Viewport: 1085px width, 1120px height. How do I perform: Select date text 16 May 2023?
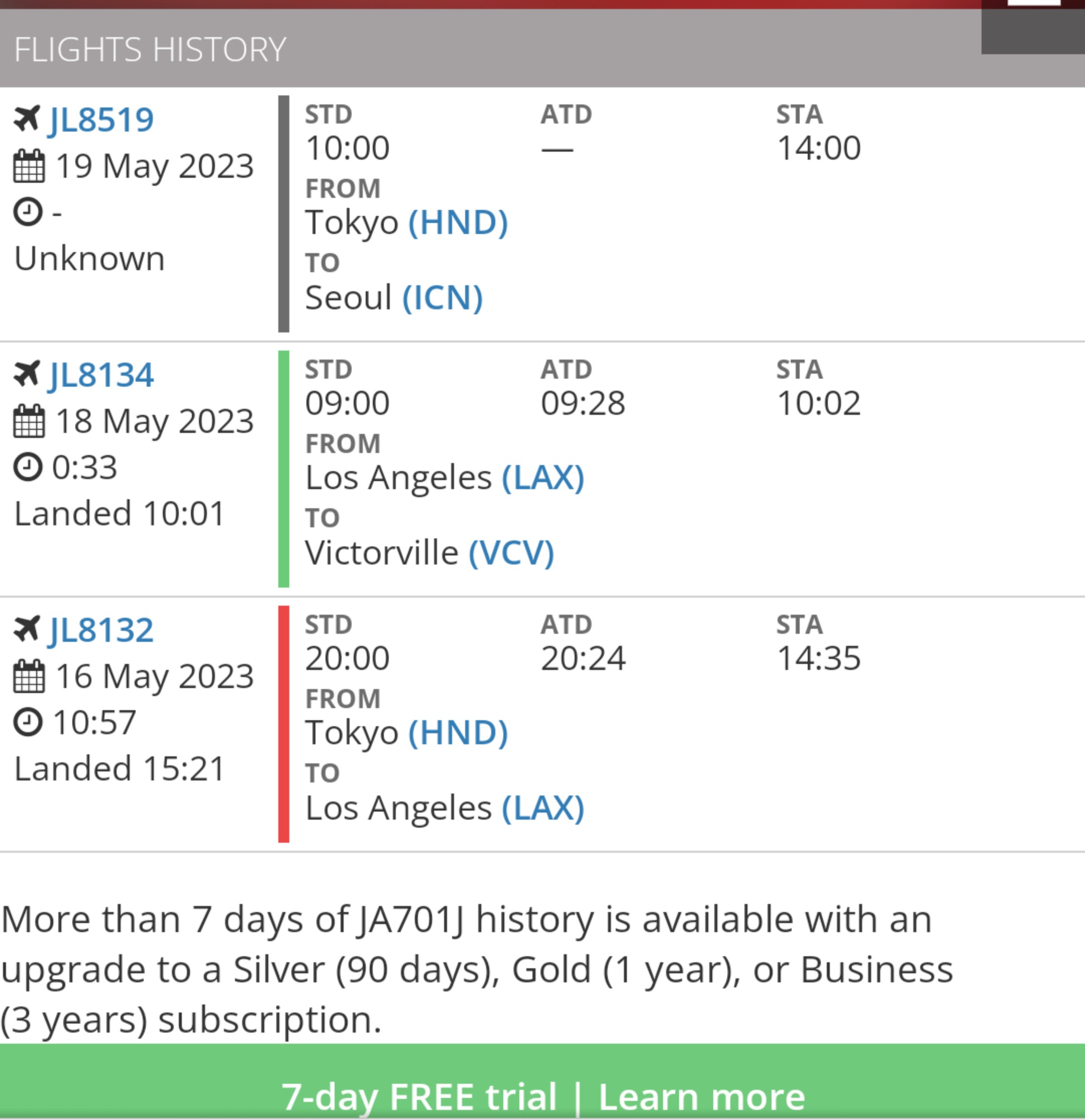pos(155,676)
